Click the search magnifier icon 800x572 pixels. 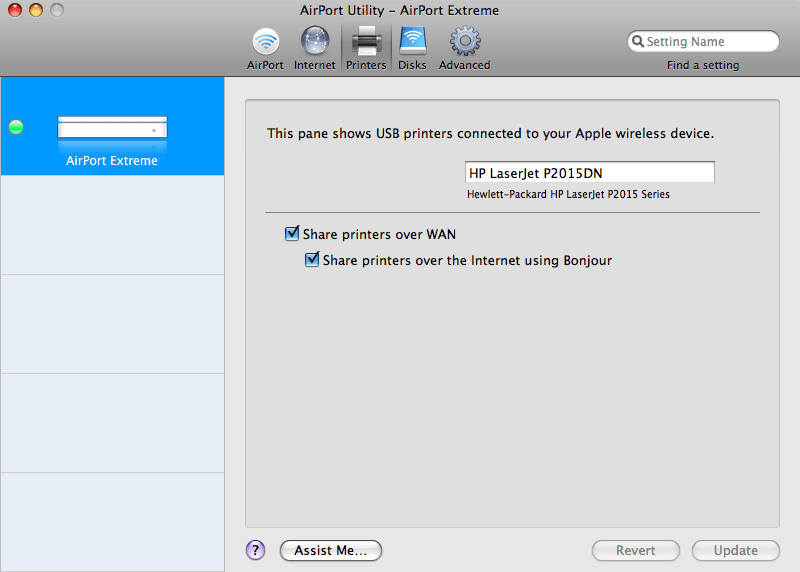coord(637,42)
